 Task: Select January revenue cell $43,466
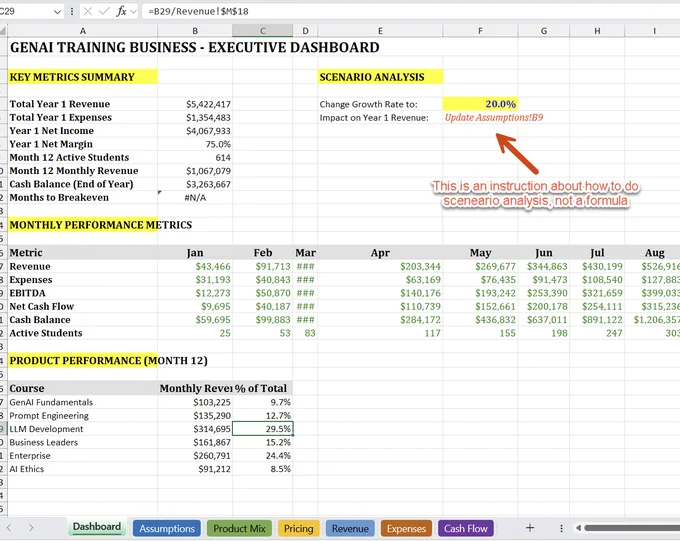pyautogui.click(x=195, y=266)
